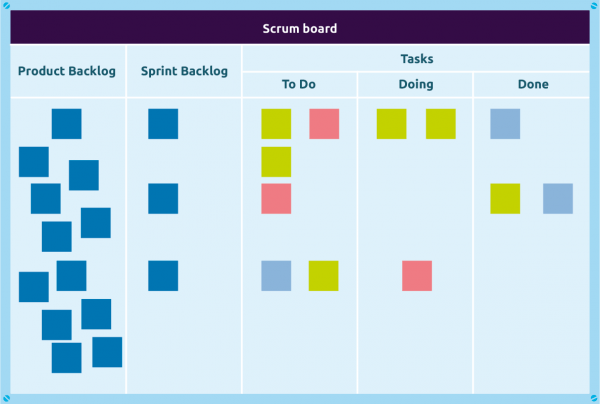Select the green card in the Done column

(505, 198)
